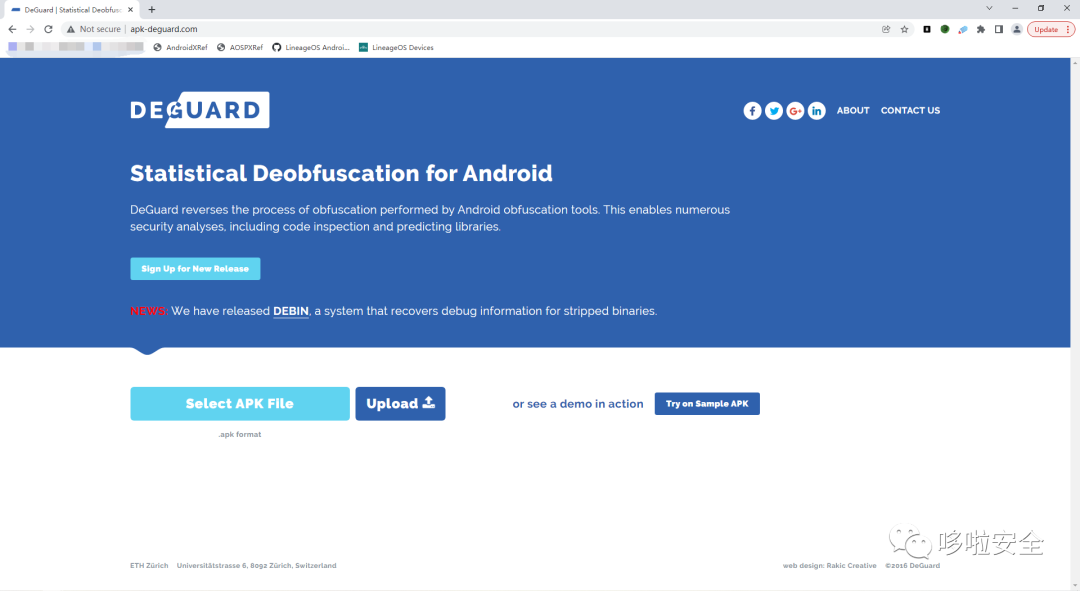Click the black square extension icon

coord(927,29)
